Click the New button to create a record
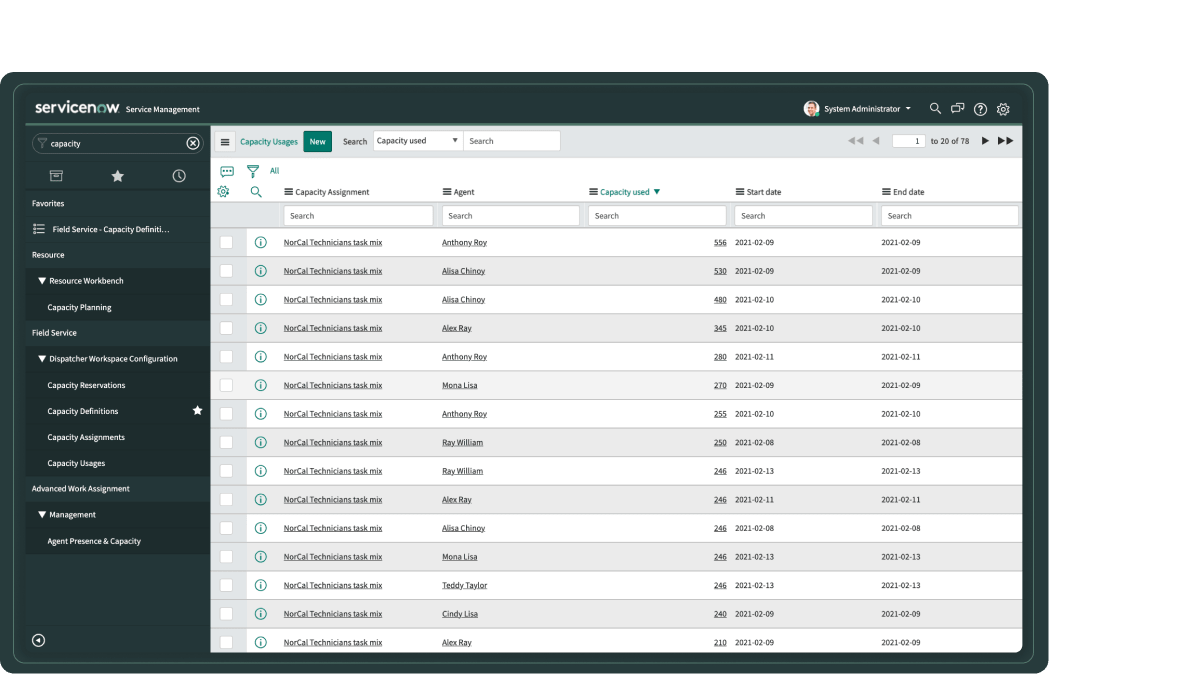1200x676 pixels. click(317, 141)
